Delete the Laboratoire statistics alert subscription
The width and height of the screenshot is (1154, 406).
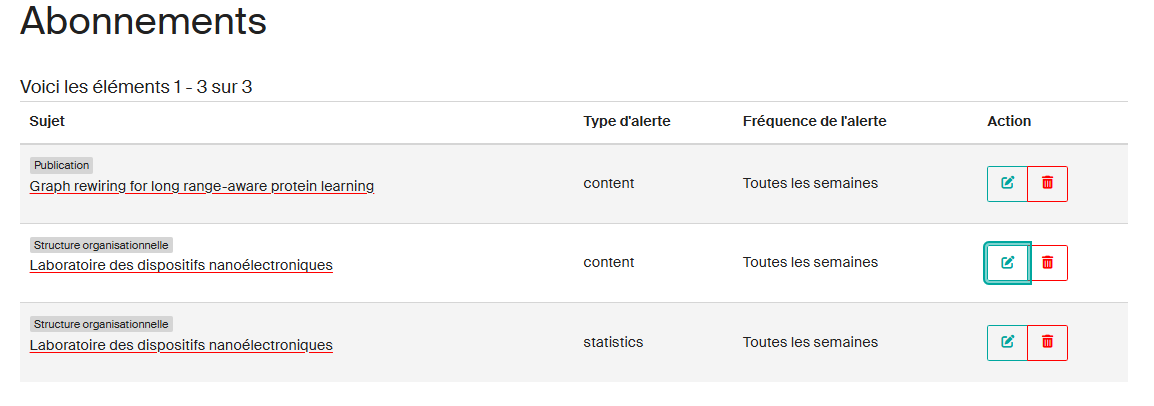1048,343
